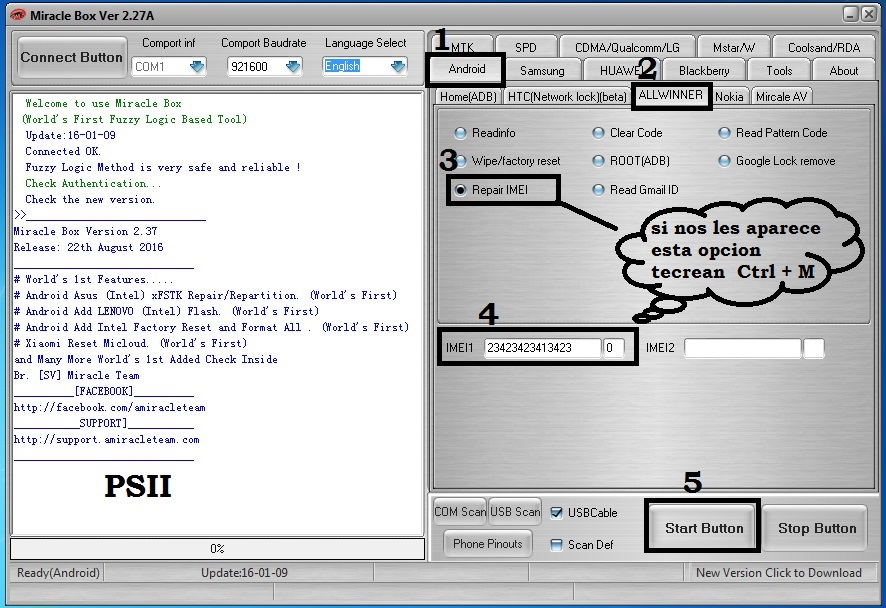Image resolution: width=886 pixels, height=608 pixels.
Task: Select the Readinfo radio button
Action: click(461, 133)
